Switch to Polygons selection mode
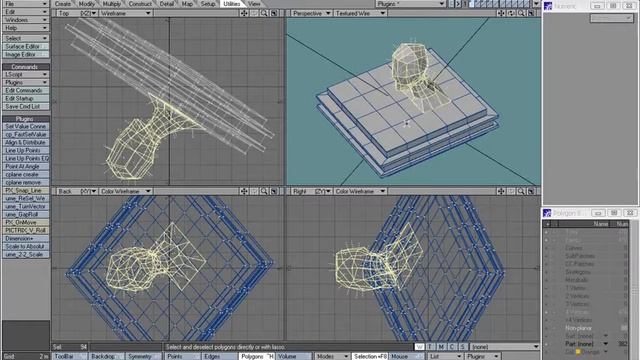The image size is (640, 360). pyautogui.click(x=257, y=356)
